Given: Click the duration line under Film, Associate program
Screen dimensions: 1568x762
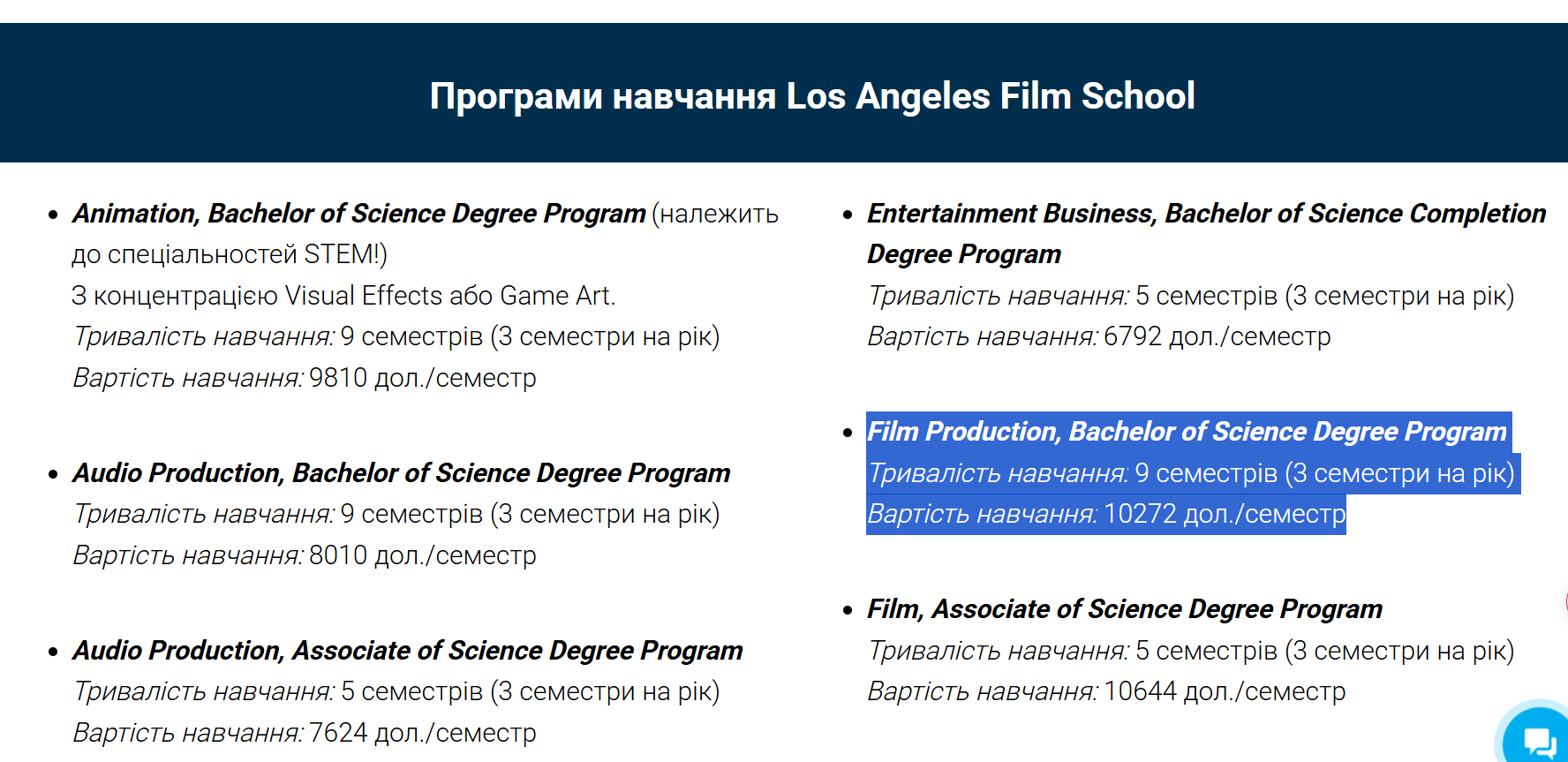Looking at the screenshot, I should coord(1190,651).
